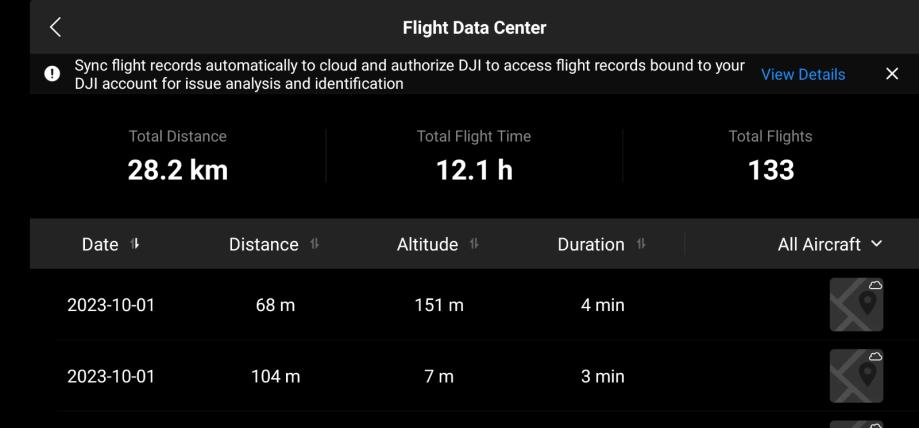Viewport: 919px width, 428px height.
Task: Click the cloud sync icon on the first flight
Action: pos(875,286)
